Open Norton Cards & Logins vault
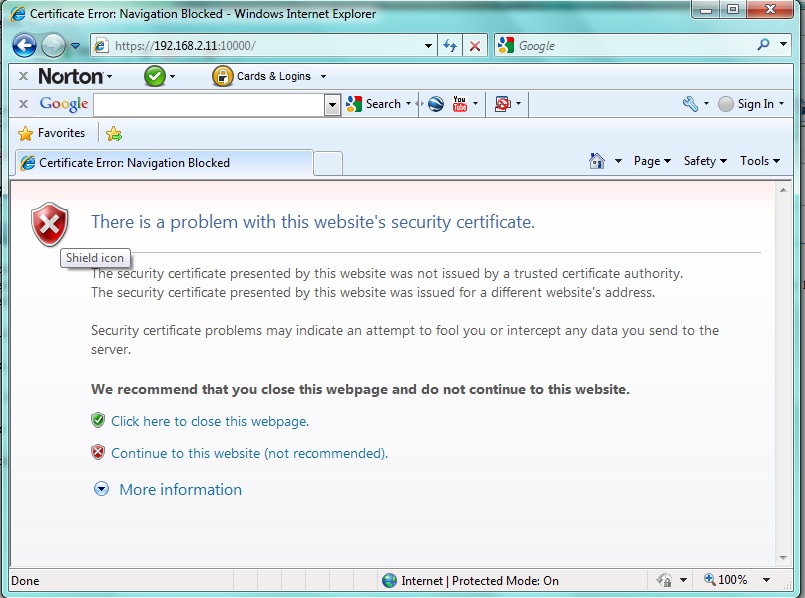Screen dimensions: 805x598 (251, 76)
